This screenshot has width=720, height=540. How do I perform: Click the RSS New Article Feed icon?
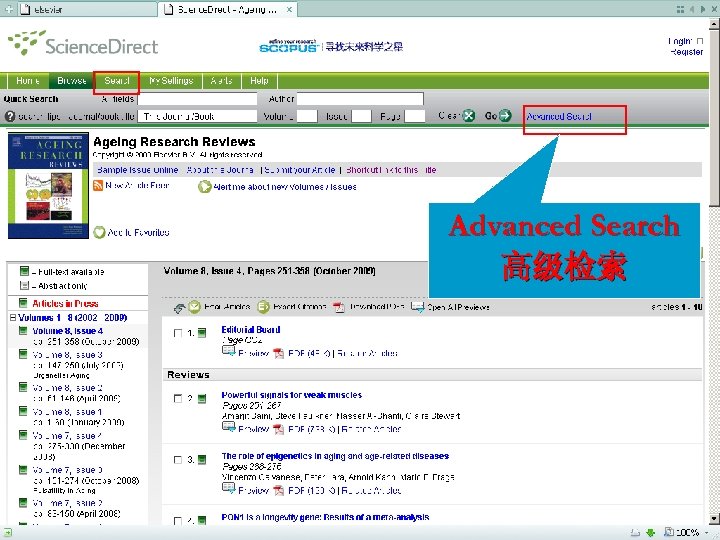pos(98,186)
